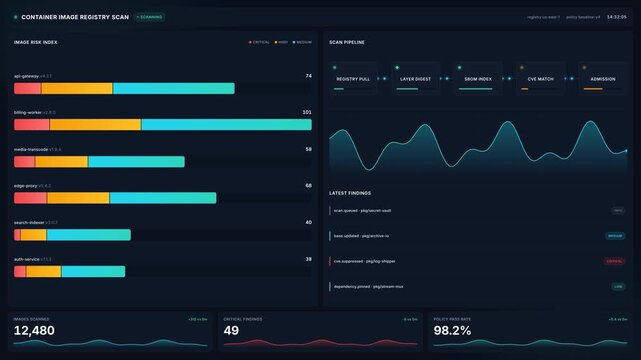Click the teal medium segment of media-transcode bar
Image resolution: width=641 pixels, height=360 pixels.
pyautogui.click(x=136, y=162)
